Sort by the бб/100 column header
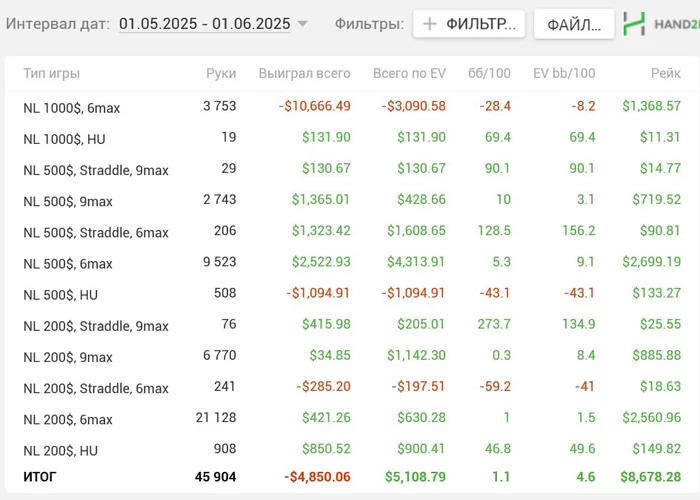700x500 pixels. pos(489,73)
